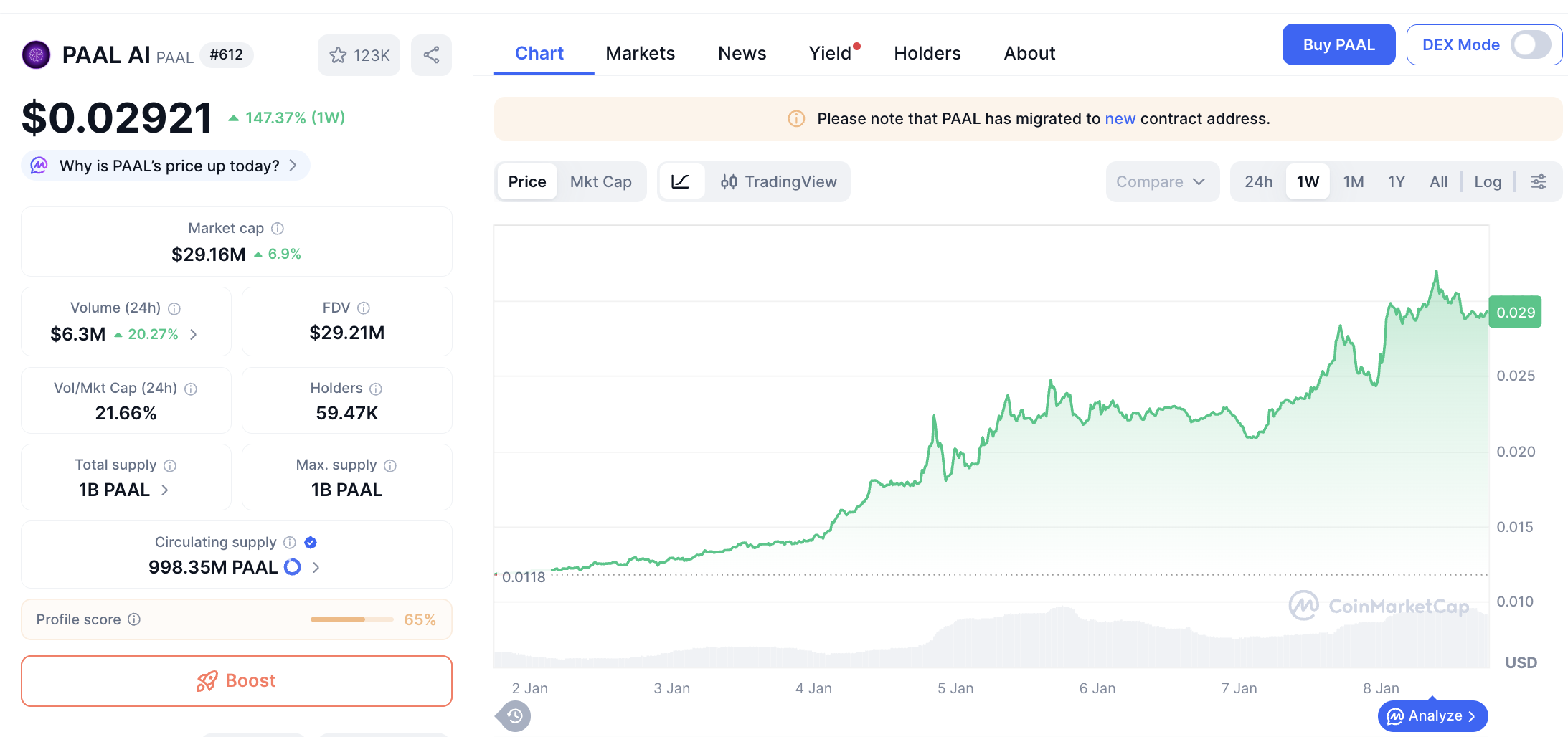This screenshot has height=737, width=1568.
Task: Open the Holders tab
Action: click(x=927, y=54)
